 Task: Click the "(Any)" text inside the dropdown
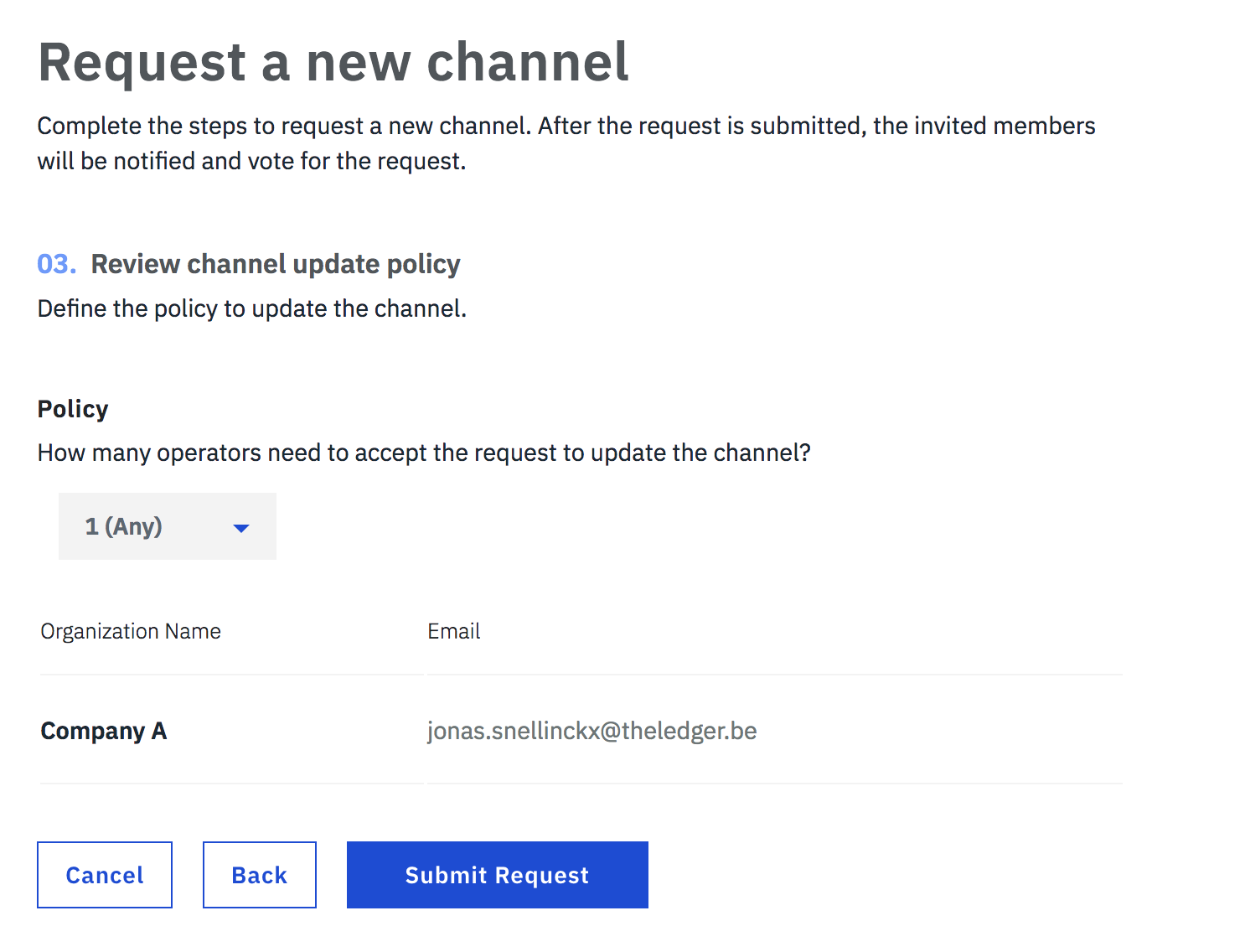pos(133,526)
